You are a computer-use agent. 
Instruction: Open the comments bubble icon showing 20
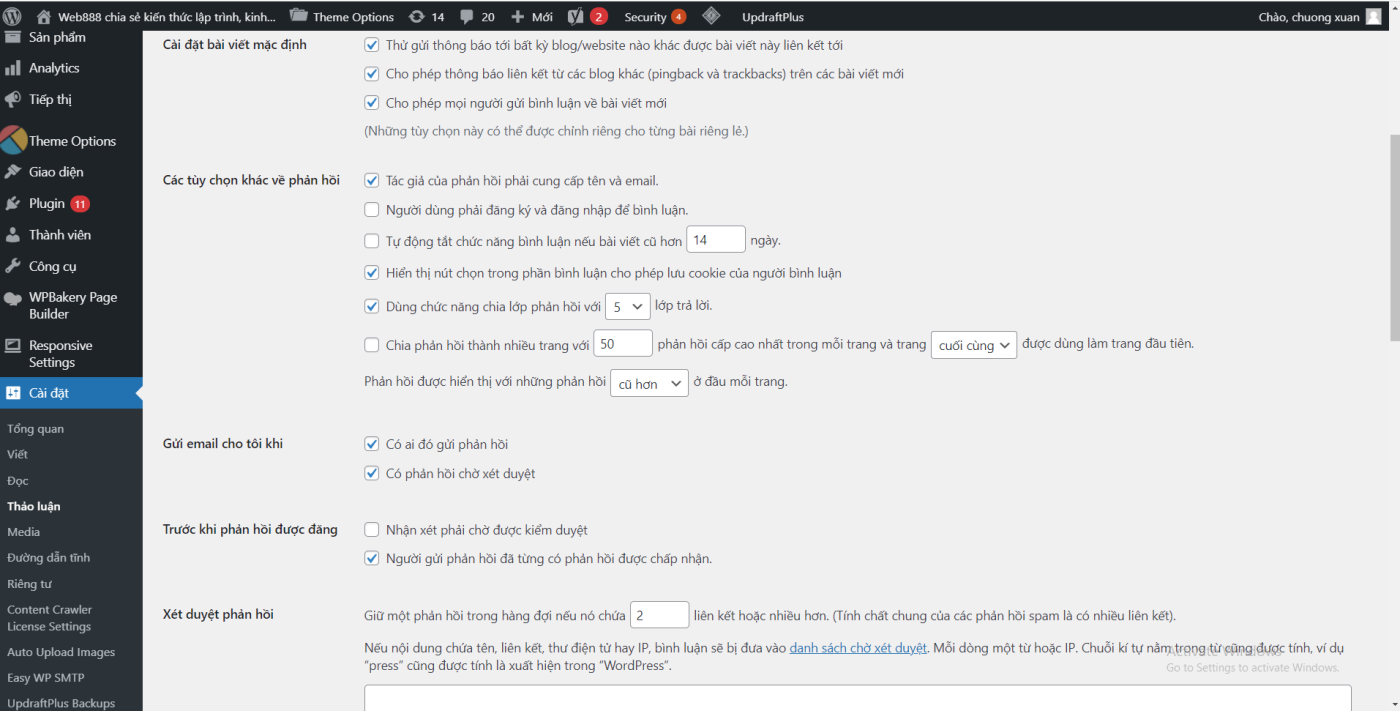(467, 17)
